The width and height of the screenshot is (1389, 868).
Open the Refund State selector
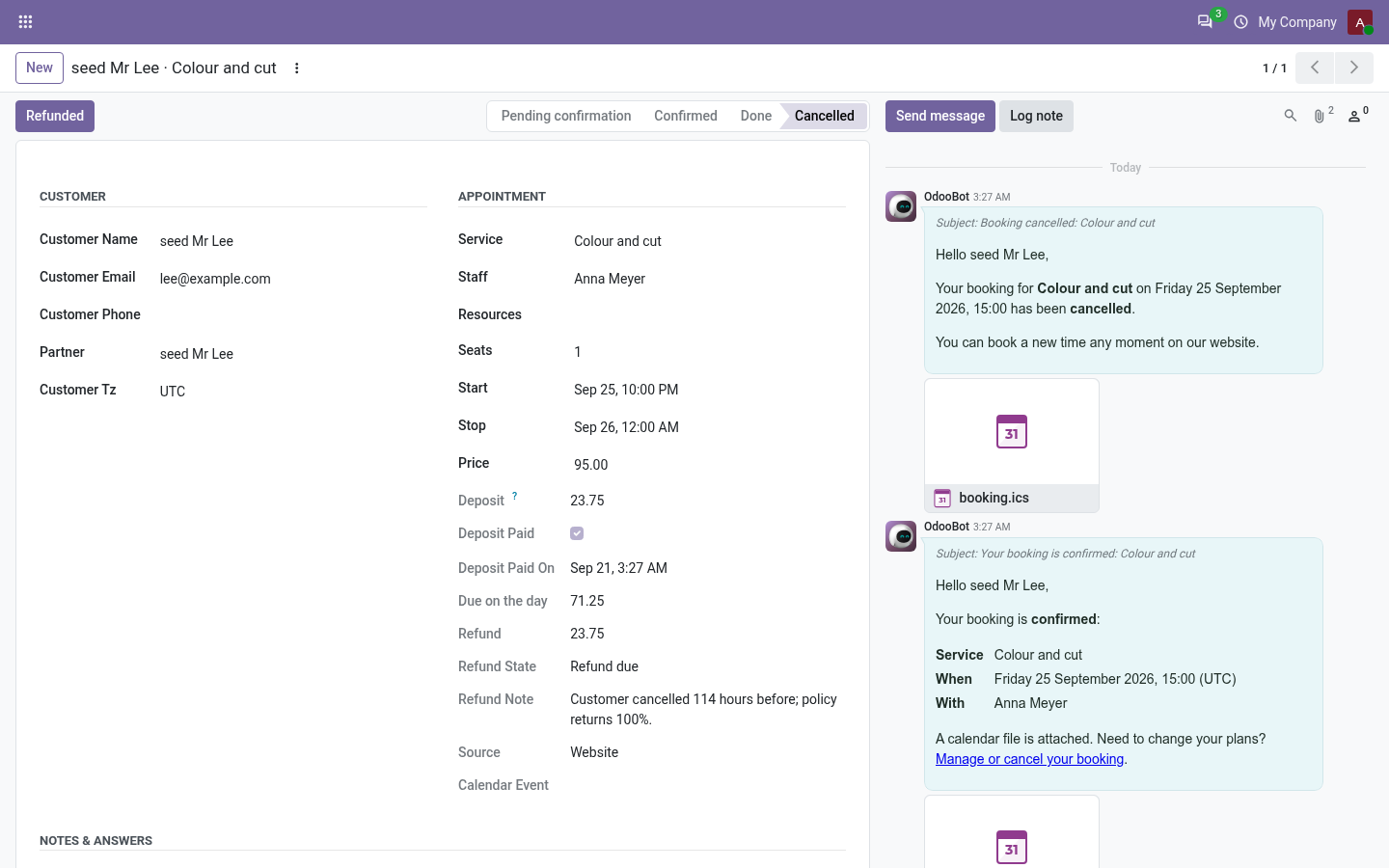point(708,666)
